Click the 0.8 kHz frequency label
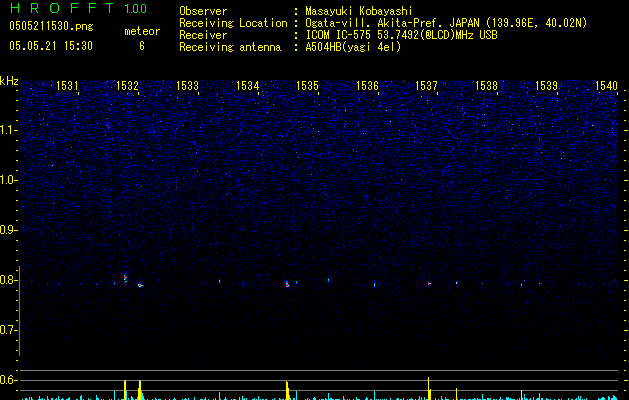The image size is (629, 400). (x=8, y=280)
